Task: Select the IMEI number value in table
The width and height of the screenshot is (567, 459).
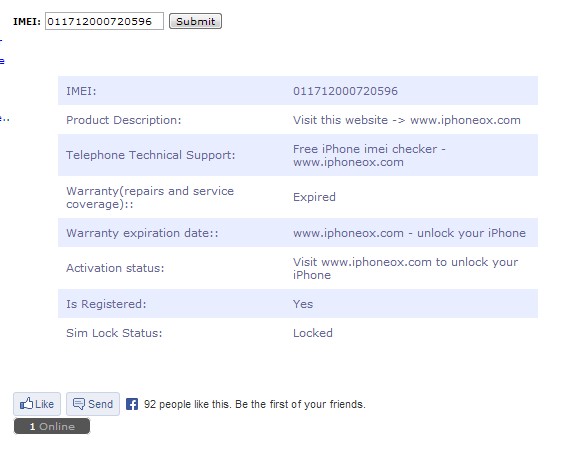Action: pyautogui.click(x=345, y=91)
